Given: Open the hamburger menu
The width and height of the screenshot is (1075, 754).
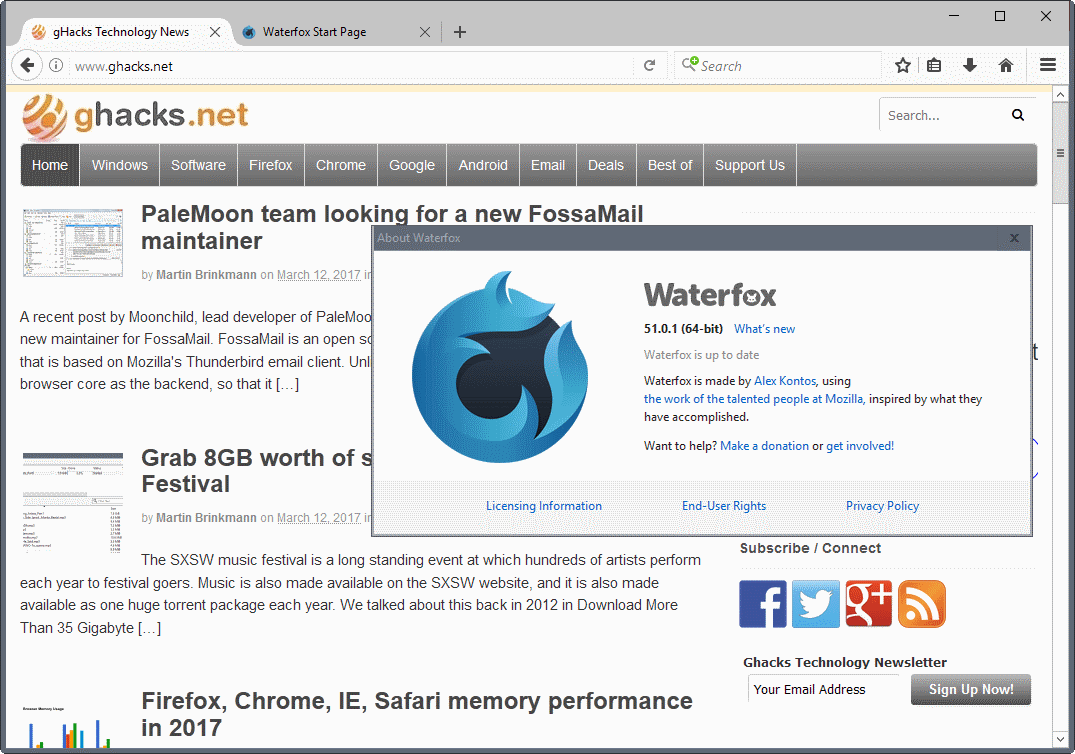Looking at the screenshot, I should point(1048,65).
